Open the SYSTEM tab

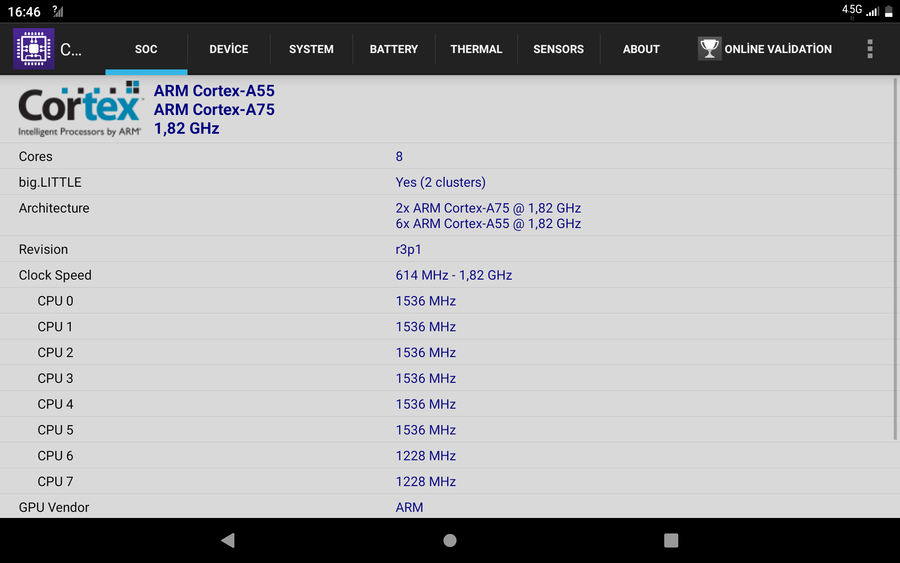(311, 49)
